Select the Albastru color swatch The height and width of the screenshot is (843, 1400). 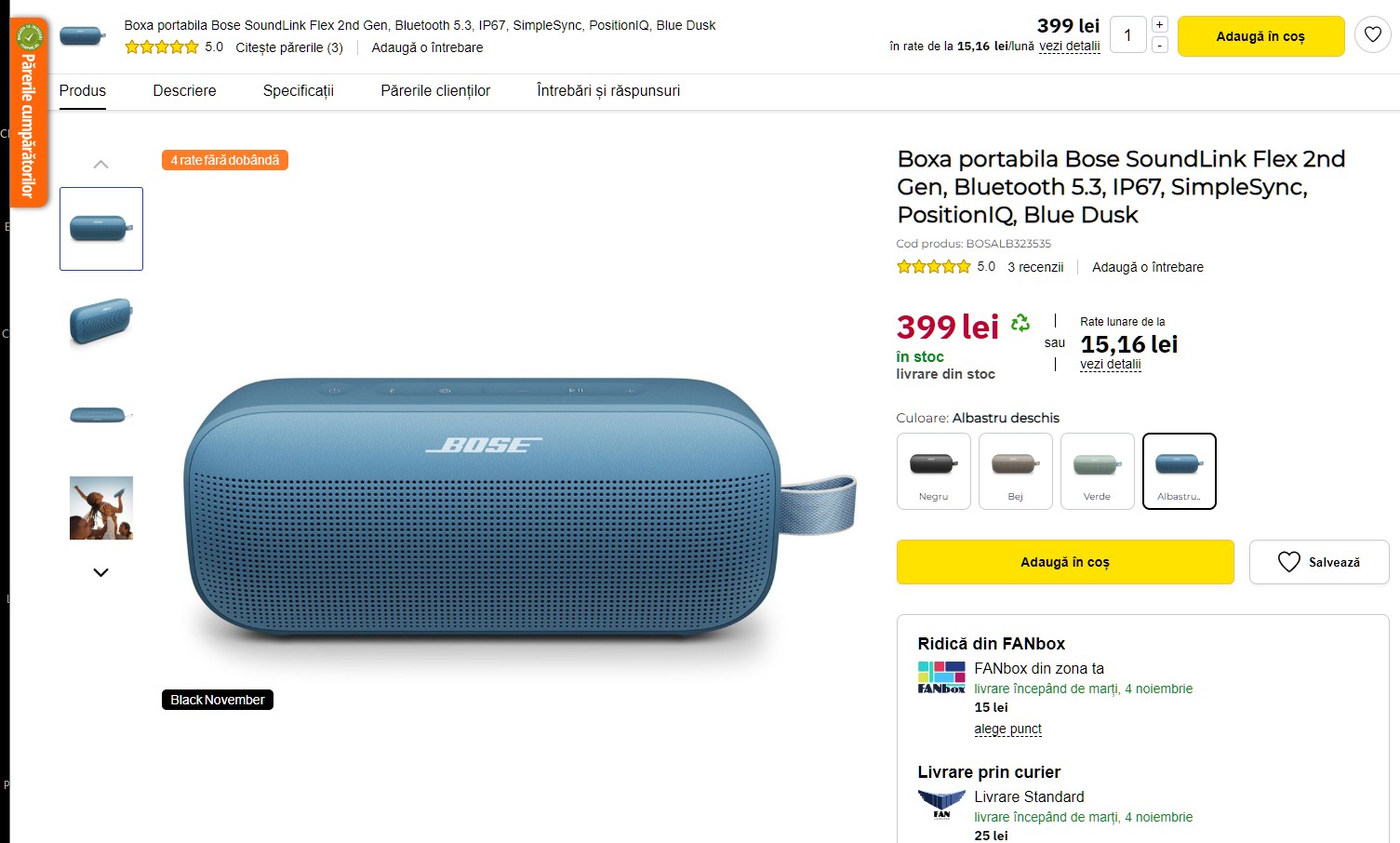click(x=1179, y=471)
